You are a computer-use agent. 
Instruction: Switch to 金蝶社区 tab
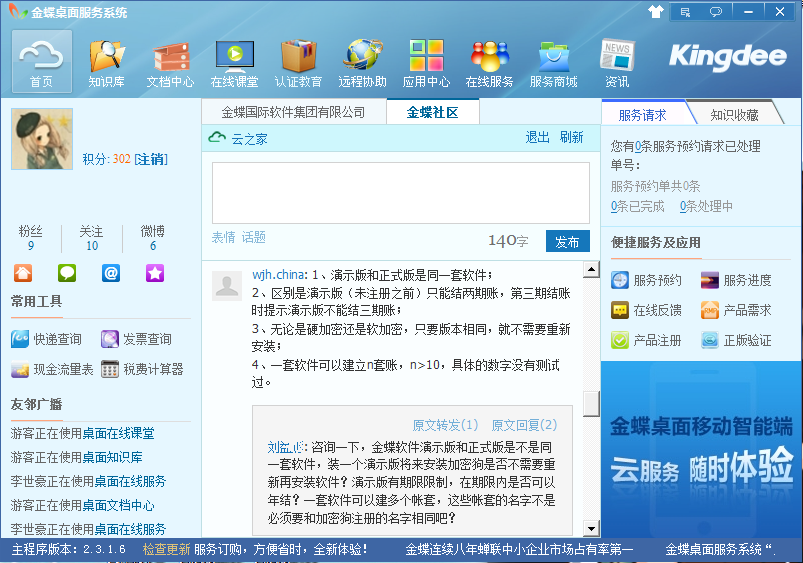tap(433, 112)
